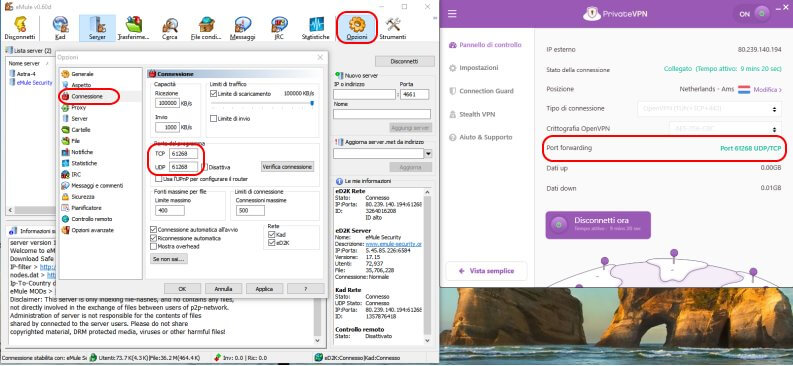Open Connection Guard in PrivateVPN sidebar

coord(481,91)
